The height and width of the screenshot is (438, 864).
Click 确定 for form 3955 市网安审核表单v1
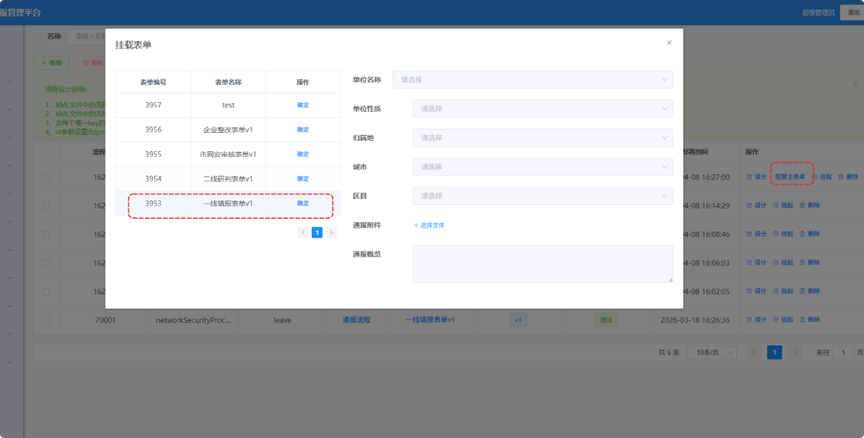point(303,154)
